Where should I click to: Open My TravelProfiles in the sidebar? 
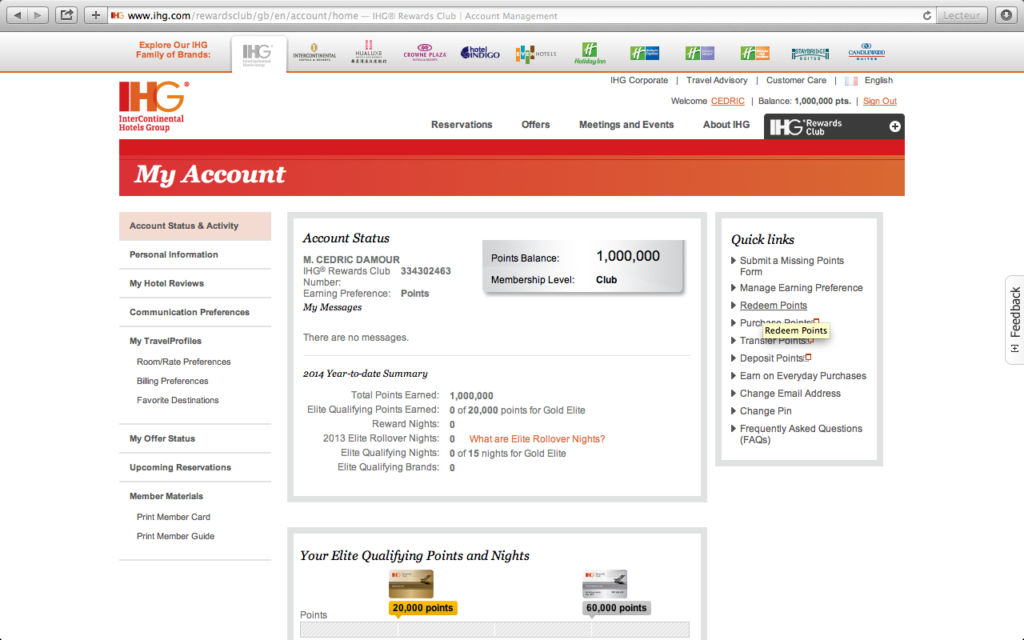pos(165,341)
